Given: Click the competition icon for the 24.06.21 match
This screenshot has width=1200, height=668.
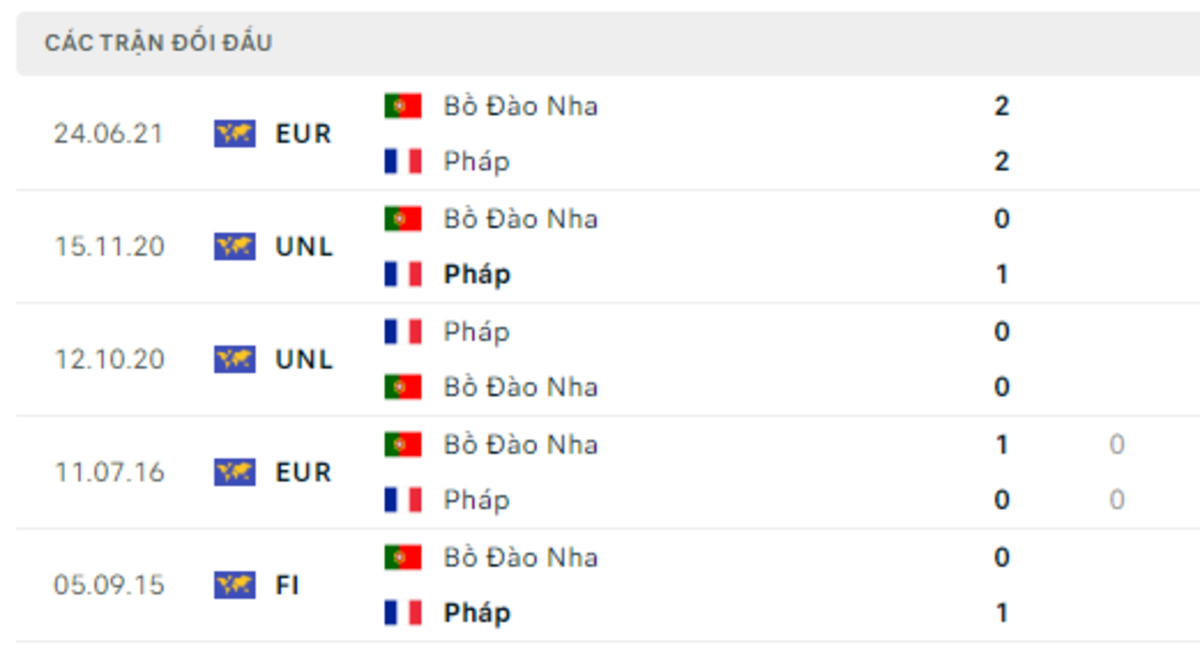Looking at the screenshot, I should point(235,134).
